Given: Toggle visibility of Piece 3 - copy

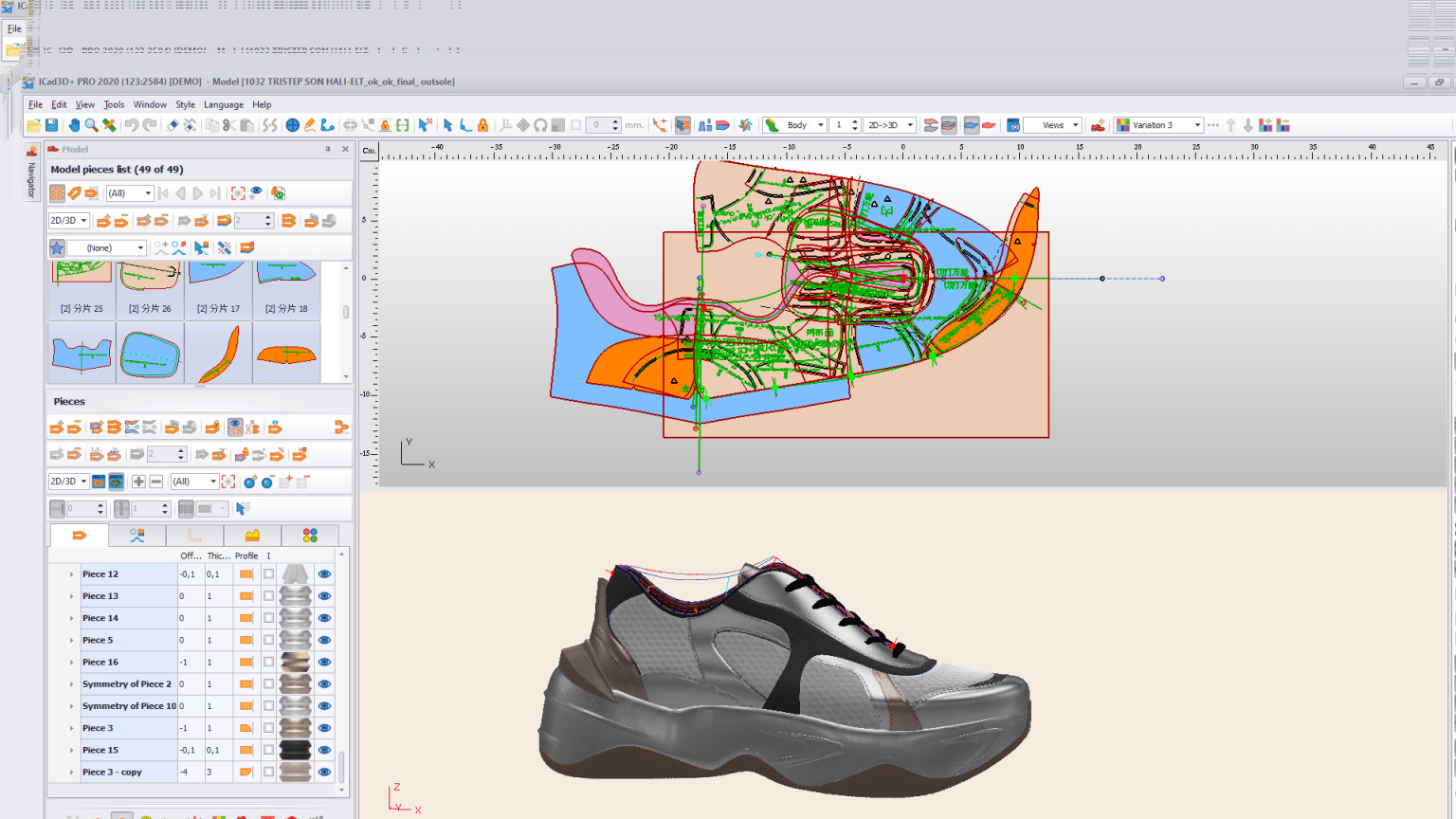Looking at the screenshot, I should pos(324,773).
